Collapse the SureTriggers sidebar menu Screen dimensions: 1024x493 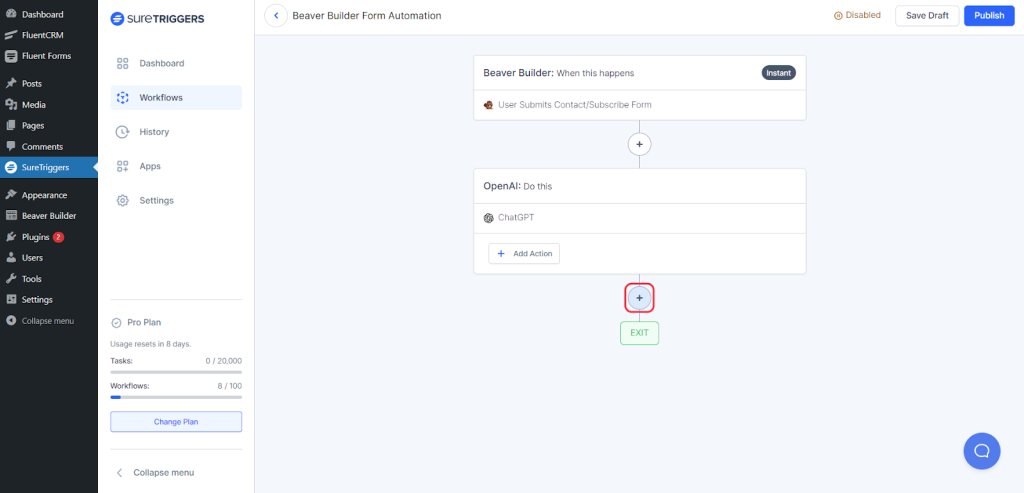pos(163,472)
